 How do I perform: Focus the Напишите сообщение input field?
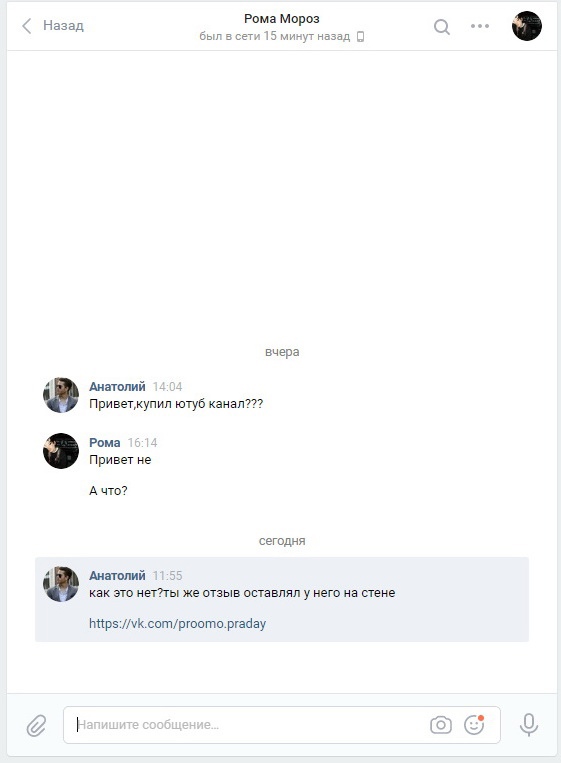(246, 725)
